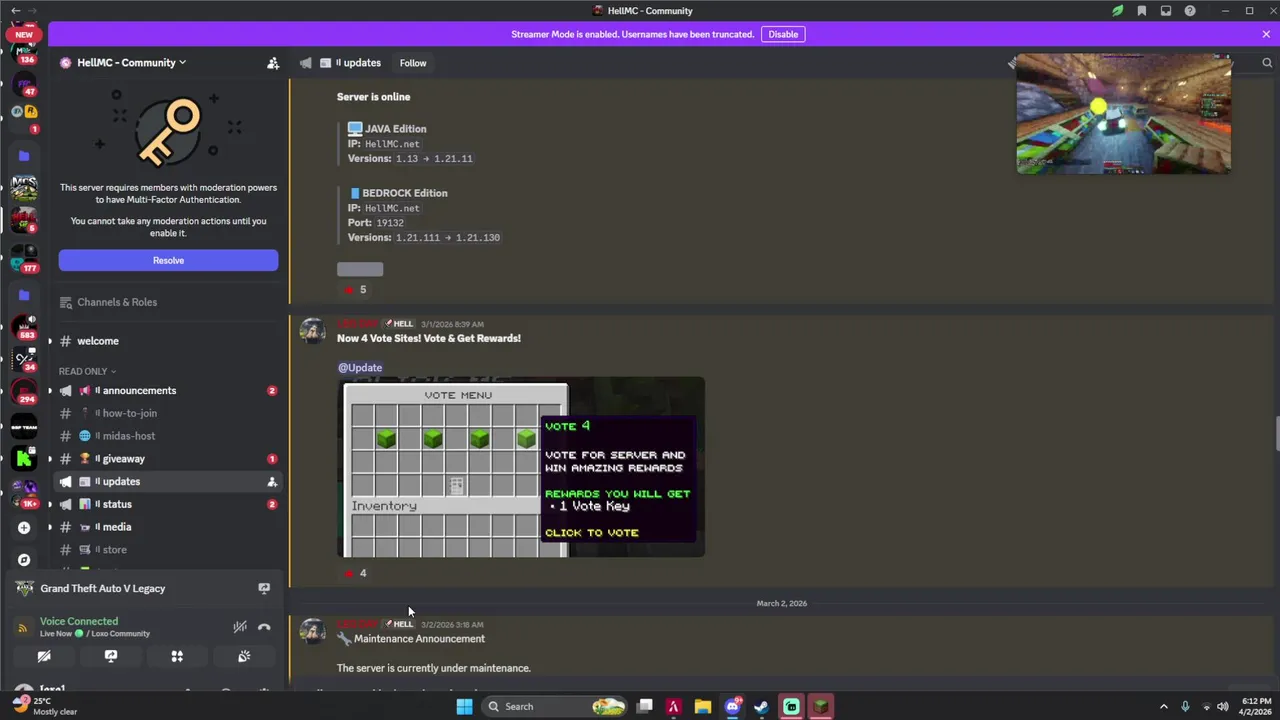Click the Add a Server plus icon
Screen dimensions: 1280x720
[x=24, y=528]
